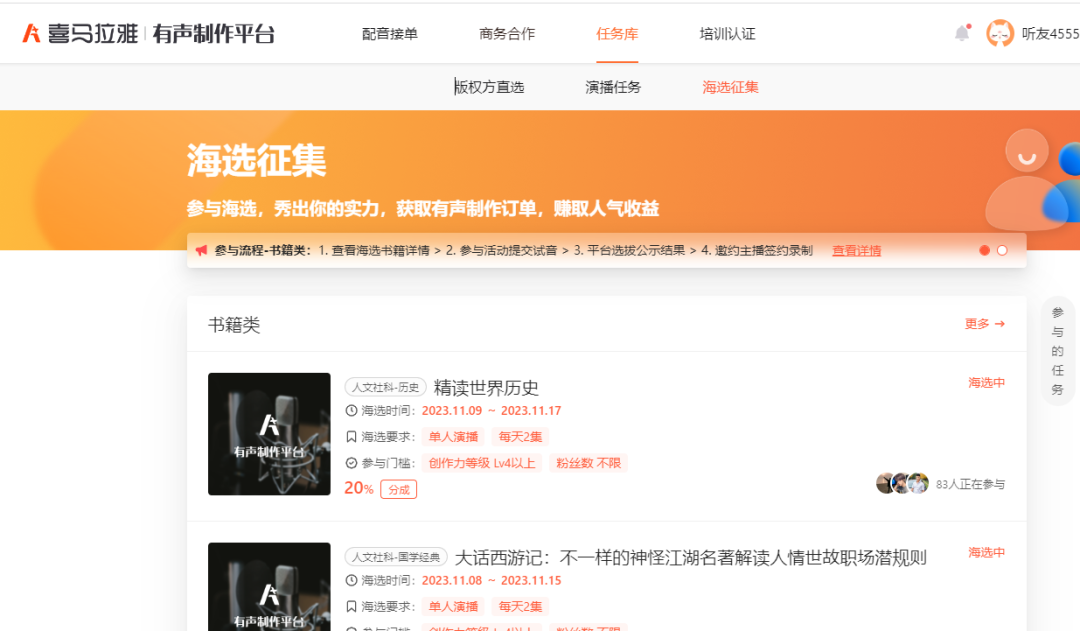Click the 书籍类 section heading
The height and width of the screenshot is (631, 1080).
pyautogui.click(x=234, y=325)
